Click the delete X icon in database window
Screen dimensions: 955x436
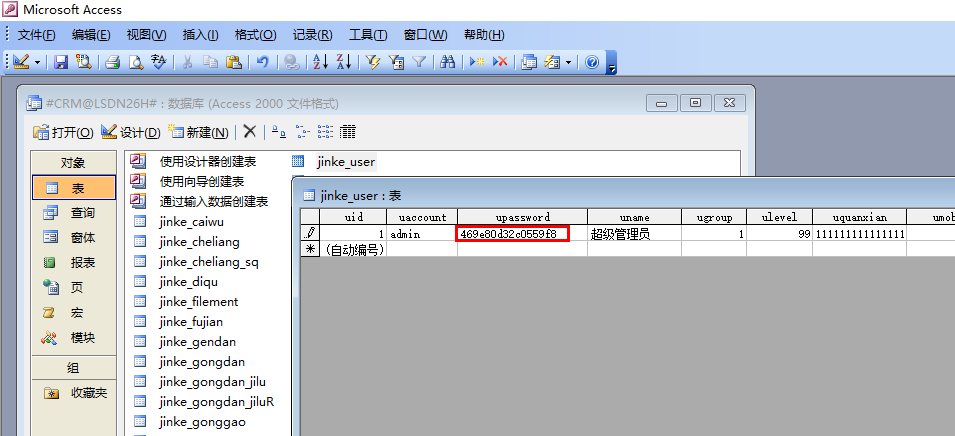click(250, 131)
